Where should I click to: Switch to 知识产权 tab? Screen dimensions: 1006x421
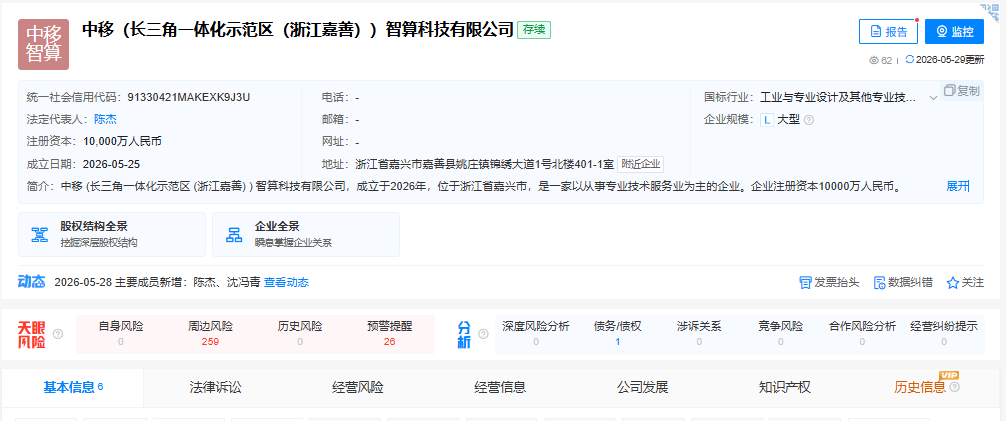(785, 388)
